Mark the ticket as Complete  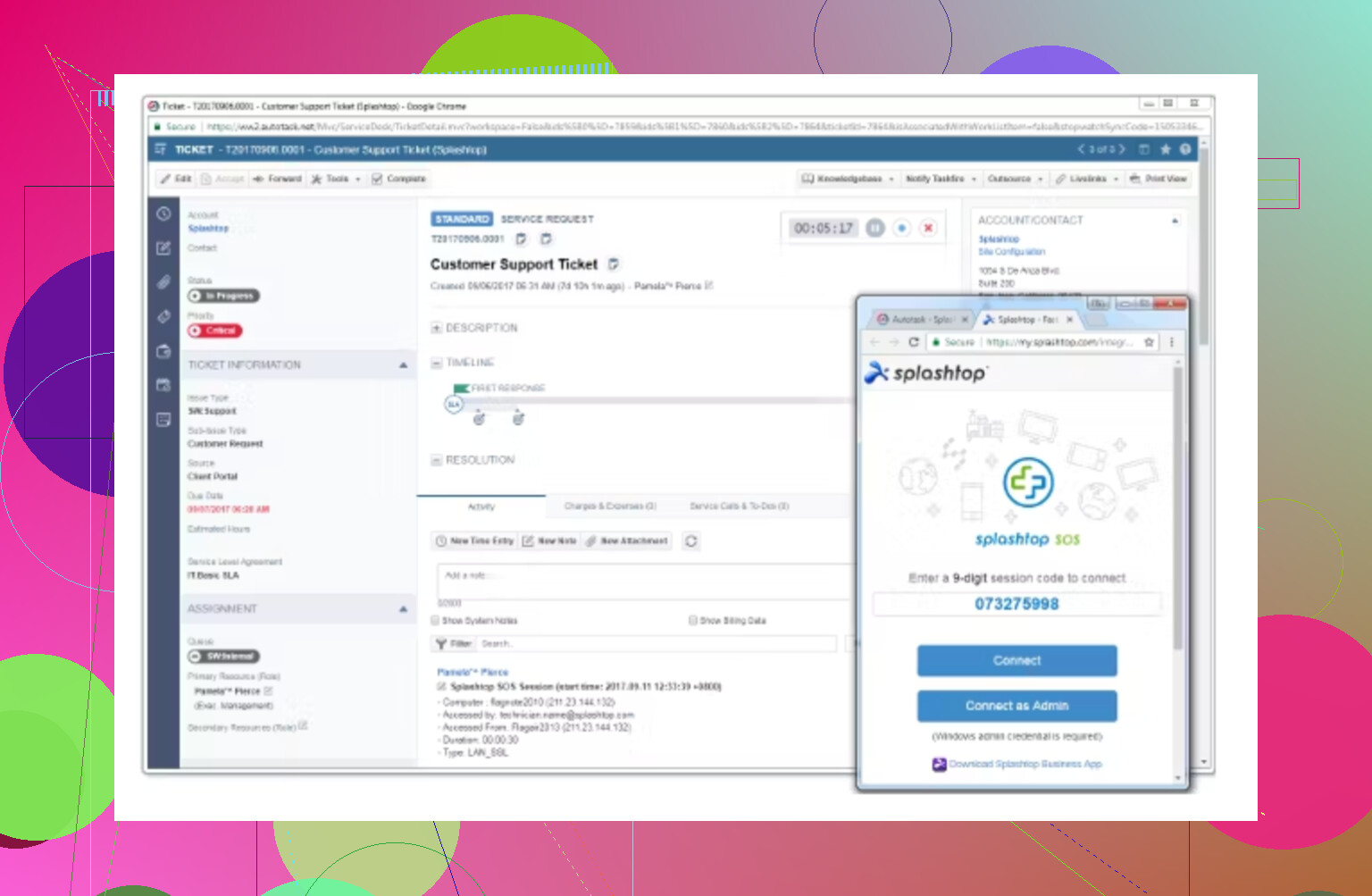pos(398,180)
